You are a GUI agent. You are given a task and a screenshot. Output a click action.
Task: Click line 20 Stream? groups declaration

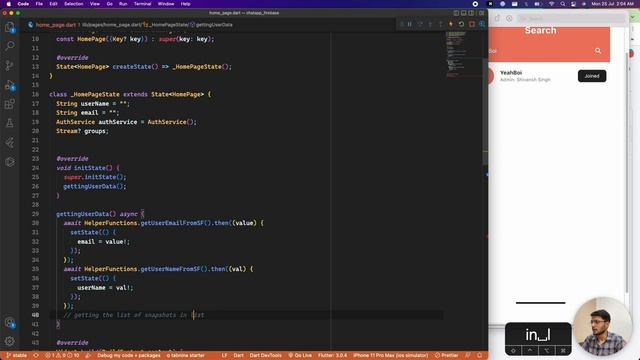pyautogui.click(x=82, y=131)
